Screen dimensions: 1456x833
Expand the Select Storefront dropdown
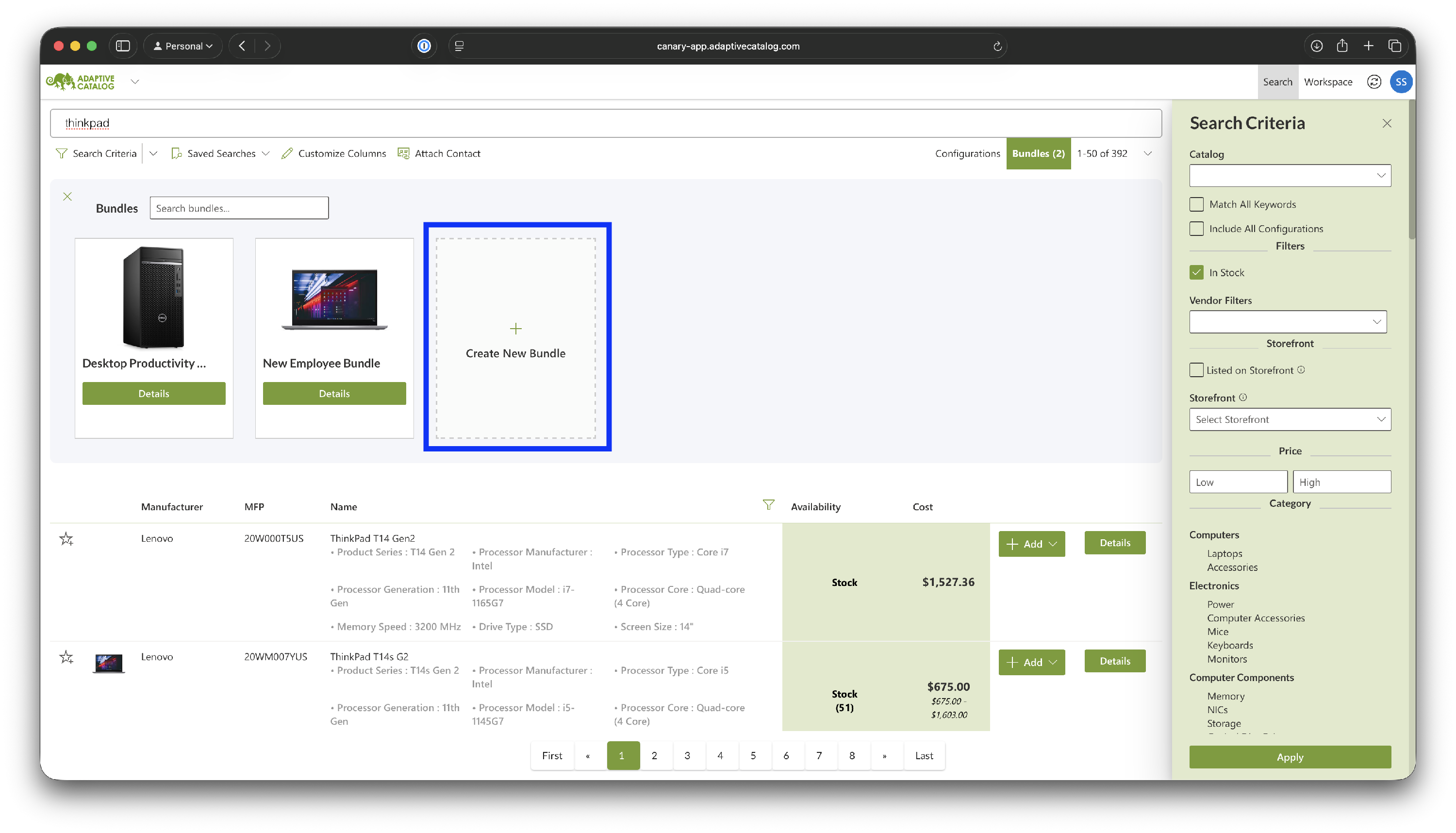pyautogui.click(x=1290, y=419)
